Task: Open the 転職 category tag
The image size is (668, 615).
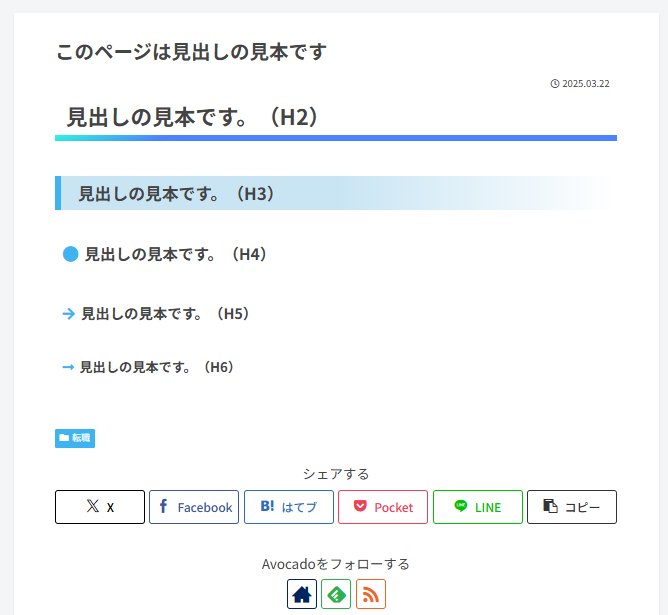Action: coord(75,438)
